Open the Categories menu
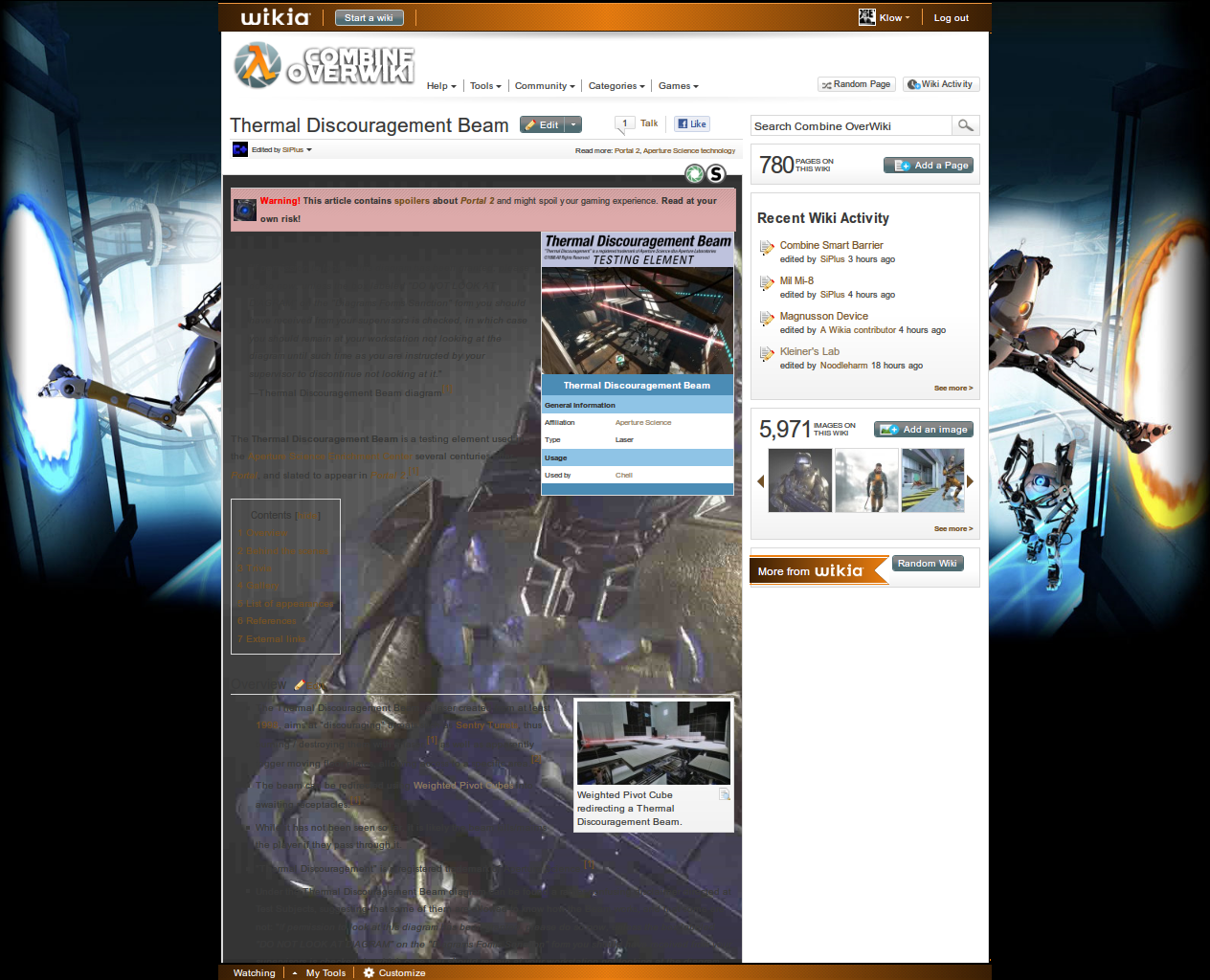 pos(616,86)
